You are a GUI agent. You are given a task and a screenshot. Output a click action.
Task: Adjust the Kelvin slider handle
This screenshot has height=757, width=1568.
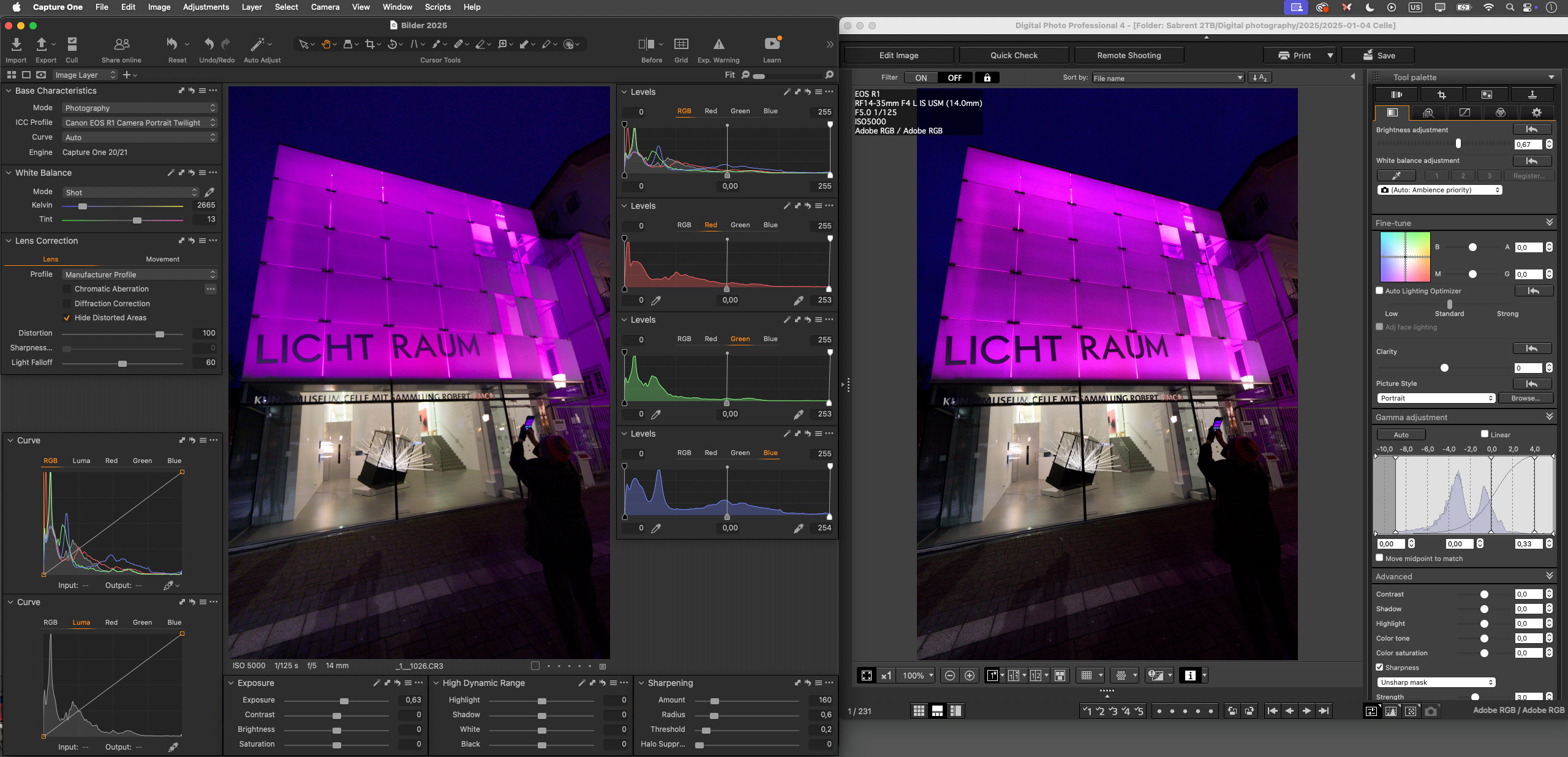[83, 206]
